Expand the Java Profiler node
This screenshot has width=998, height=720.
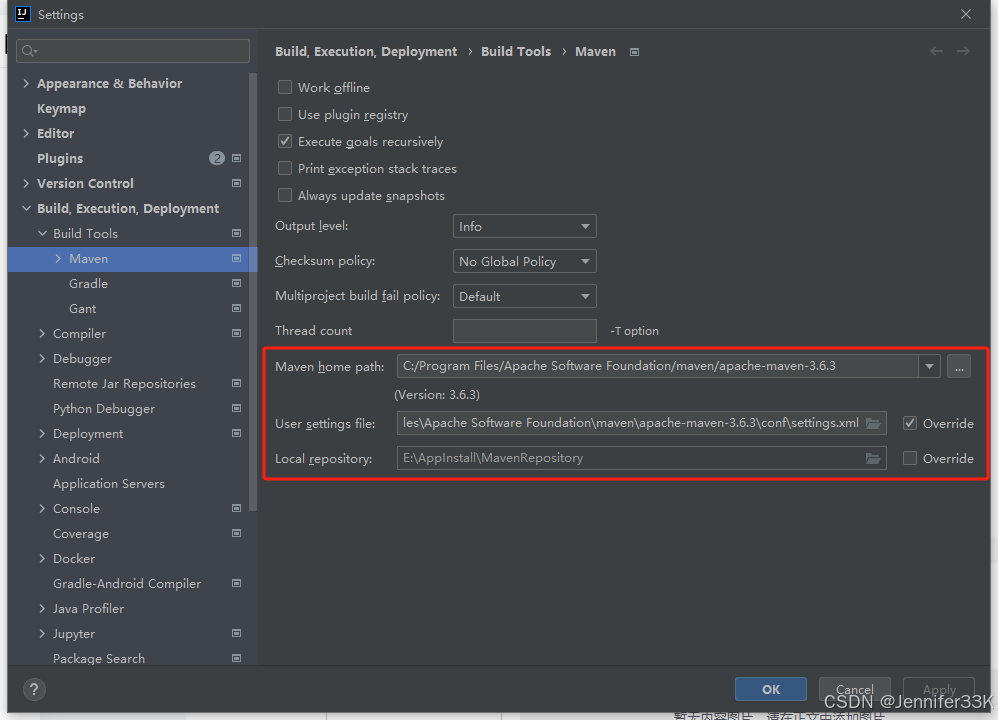[42, 609]
